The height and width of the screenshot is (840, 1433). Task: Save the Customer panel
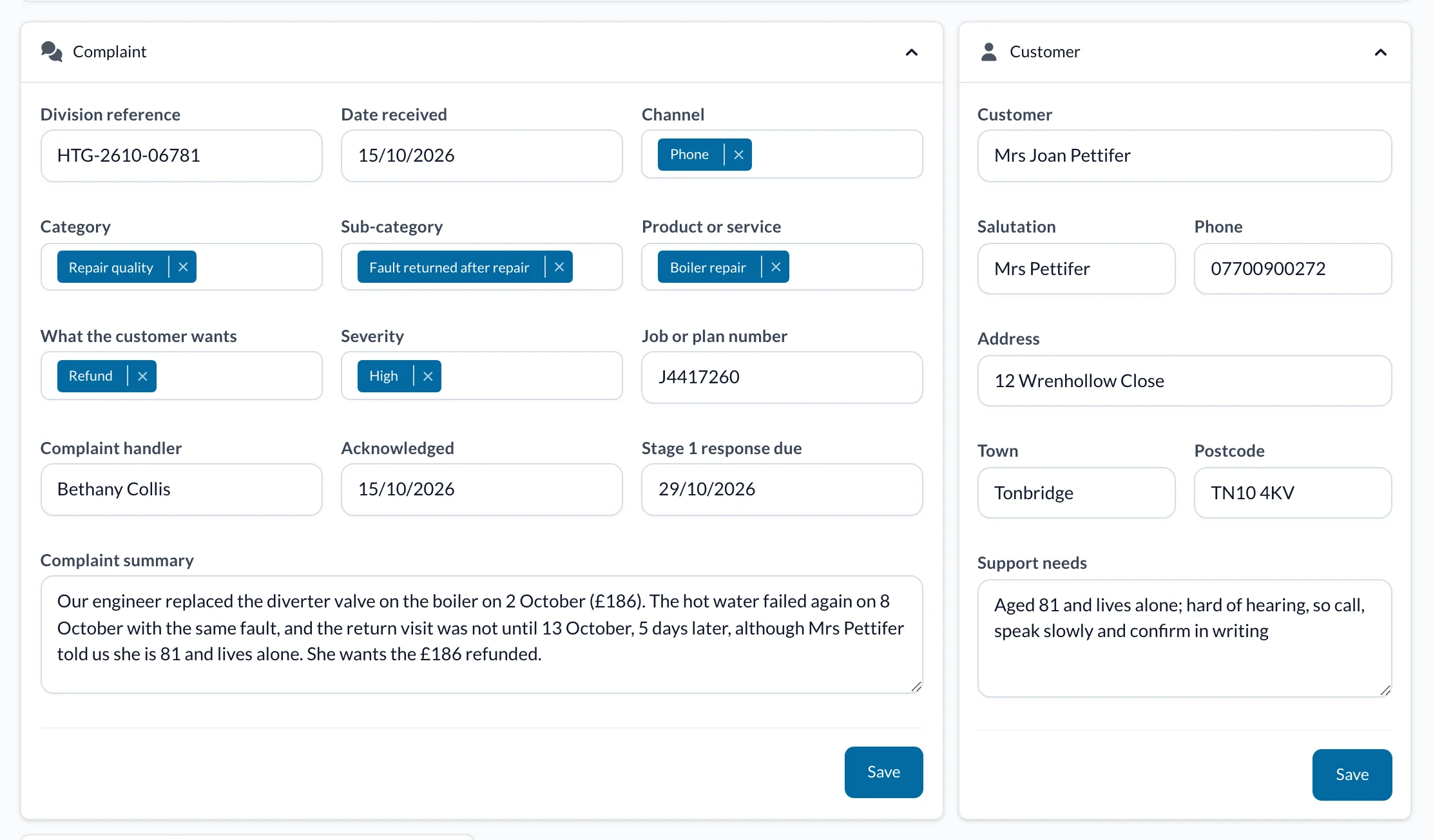coord(1352,774)
